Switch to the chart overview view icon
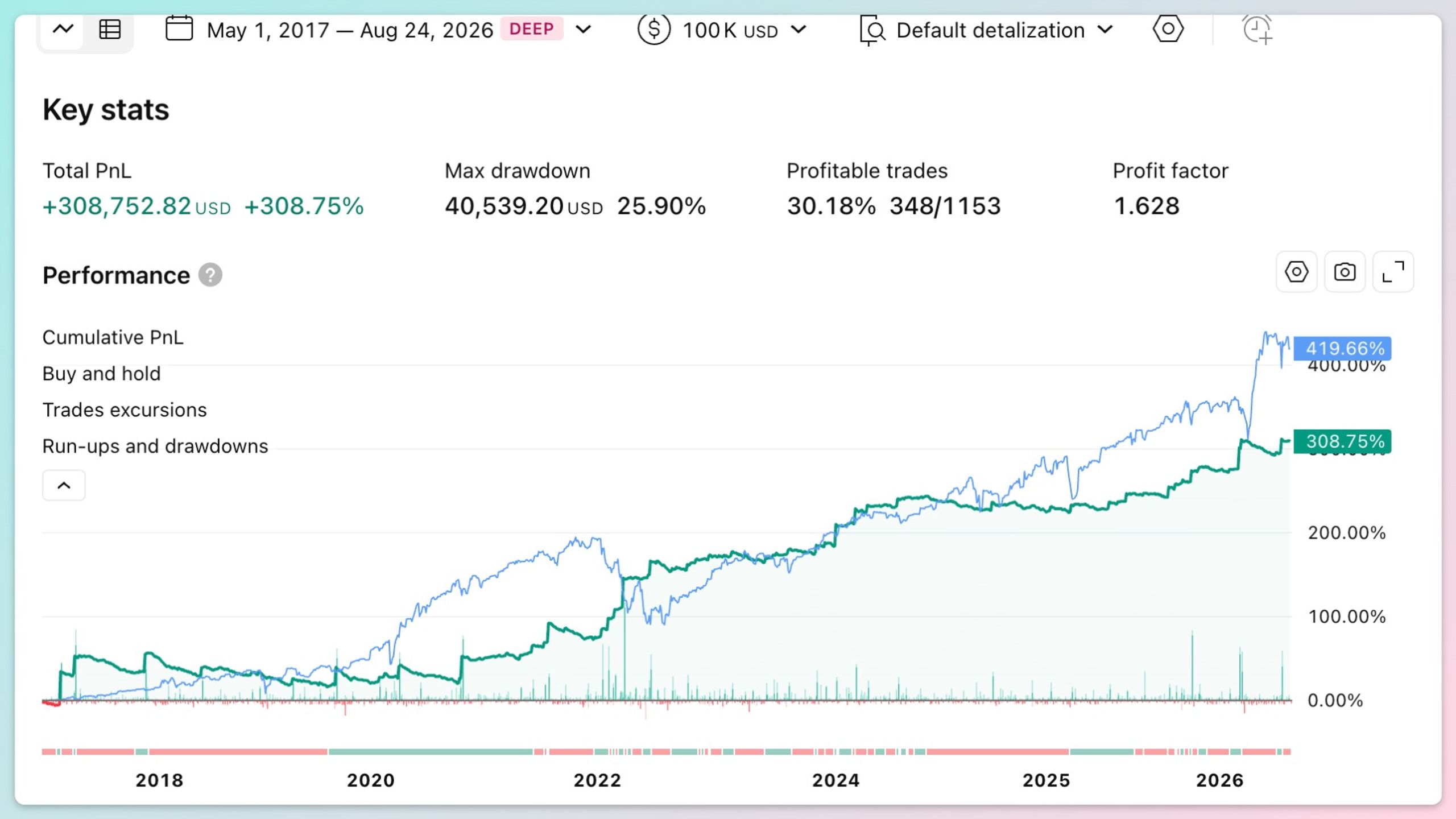Viewport: 1456px width, 819px height. tap(63, 29)
